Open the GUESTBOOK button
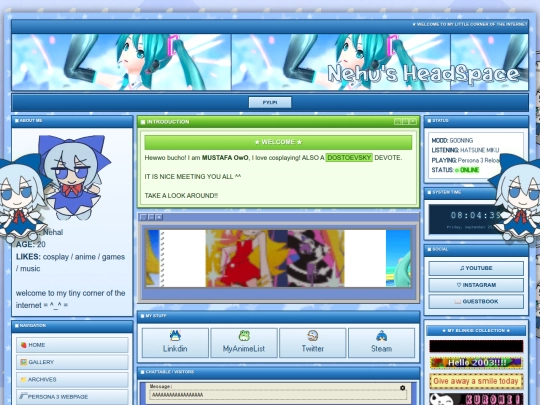540x405 pixels. 476,301
